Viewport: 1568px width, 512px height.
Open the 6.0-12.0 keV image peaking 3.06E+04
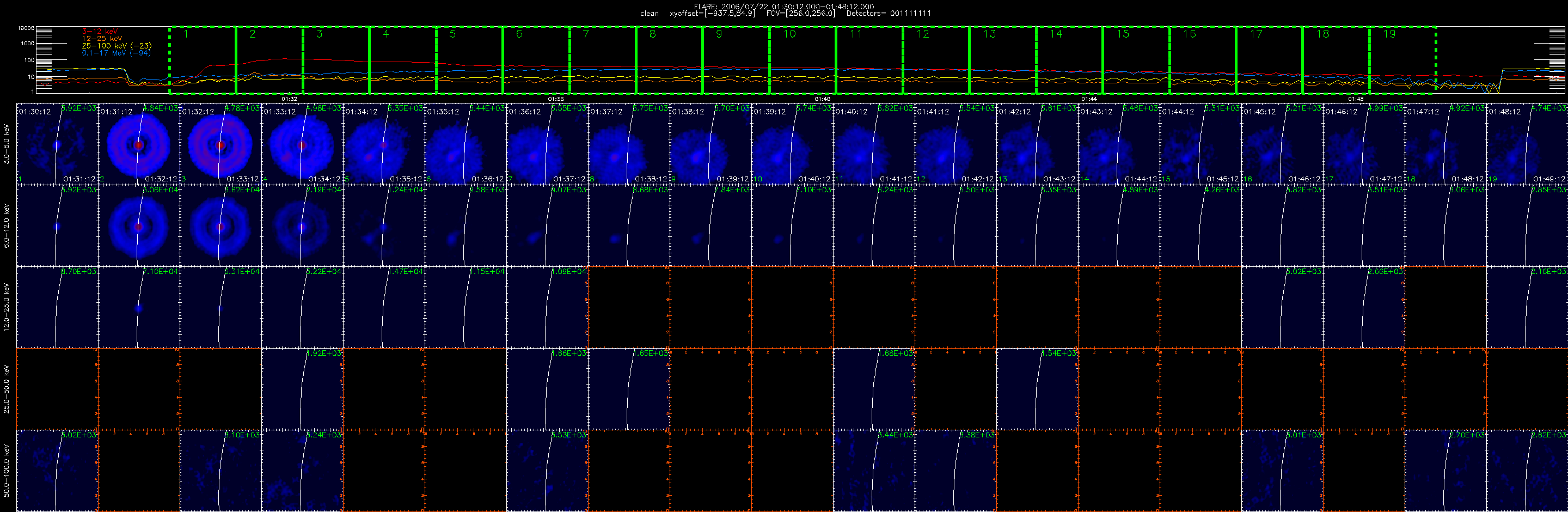[139, 225]
